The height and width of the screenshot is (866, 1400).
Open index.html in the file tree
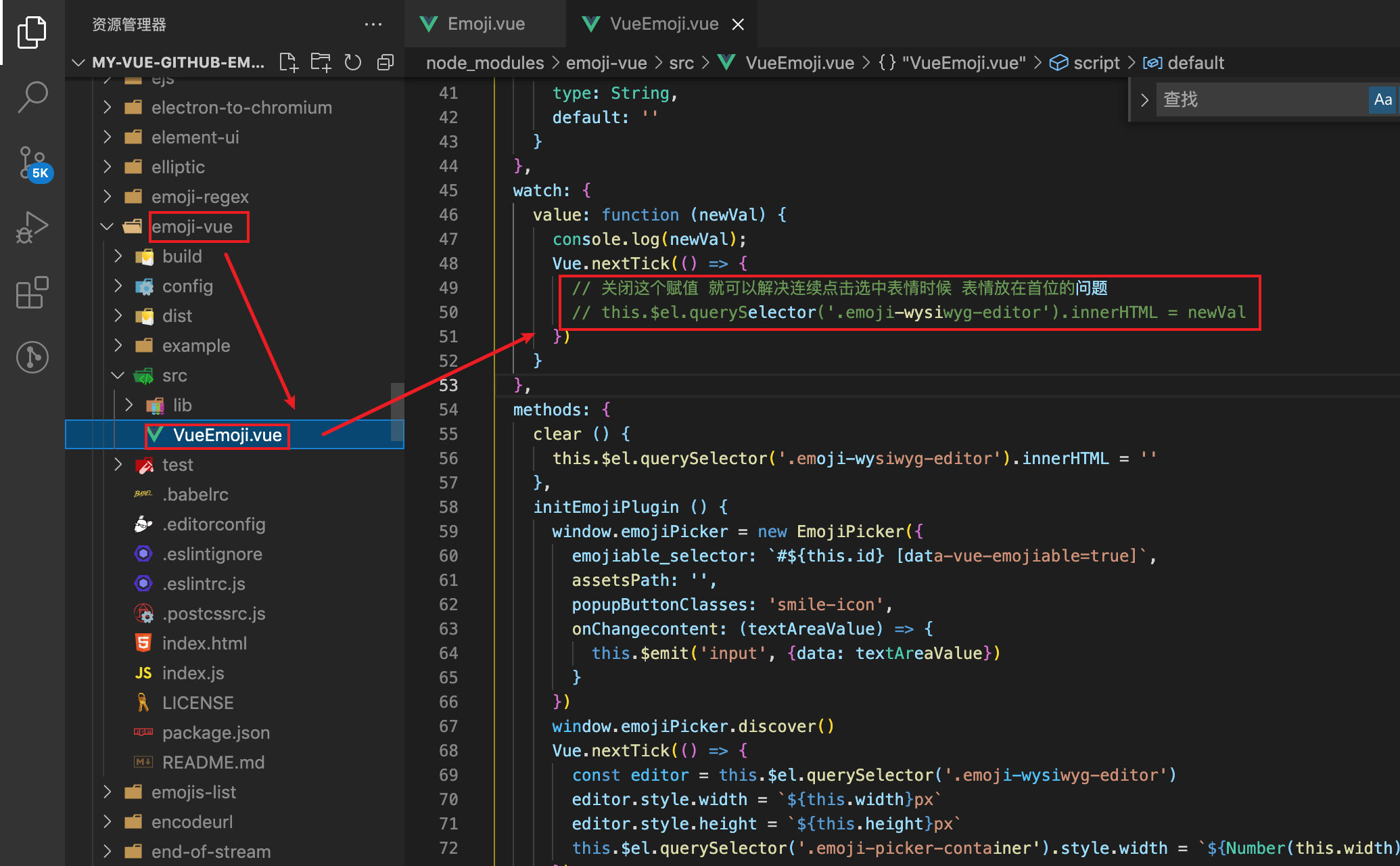[235, 643]
